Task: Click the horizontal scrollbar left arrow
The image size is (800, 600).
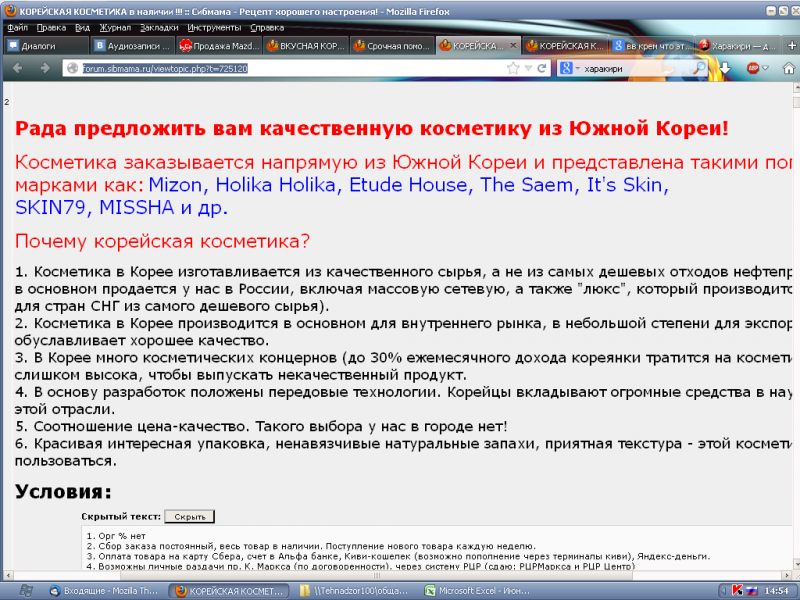Action: click(x=8, y=575)
